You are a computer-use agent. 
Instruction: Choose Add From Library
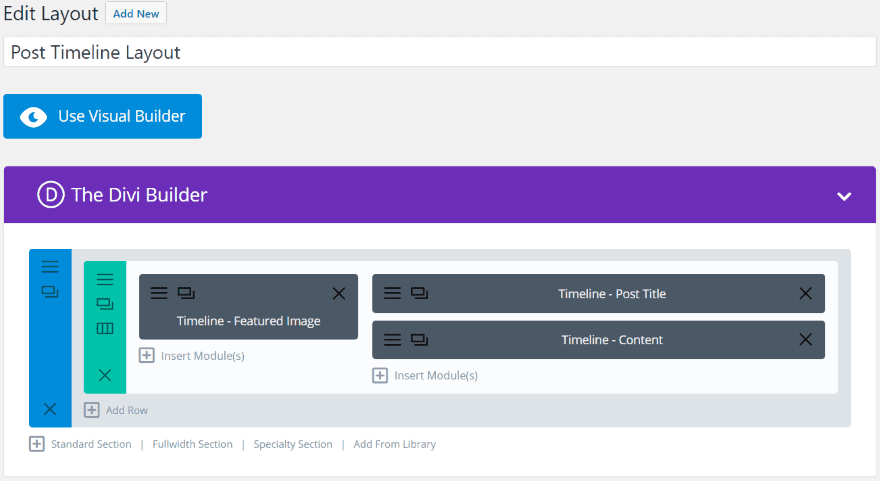click(395, 444)
